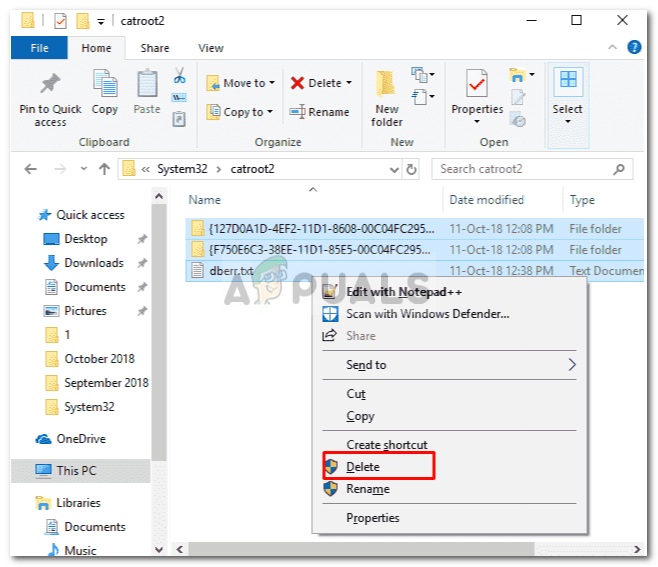
Task: Click System32 in the address breadcrumb
Action: [x=182, y=169]
